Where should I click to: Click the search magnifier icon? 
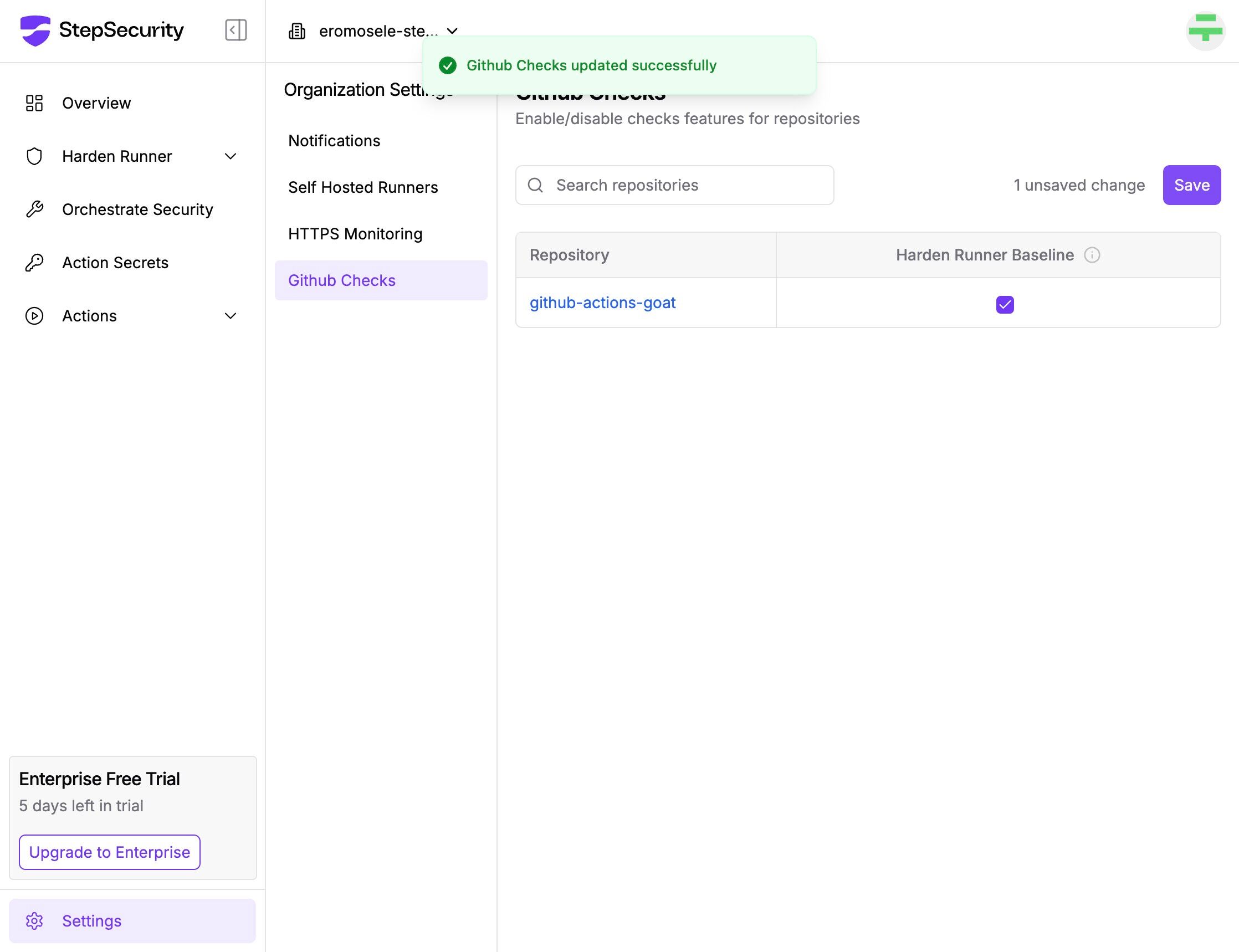(535, 185)
